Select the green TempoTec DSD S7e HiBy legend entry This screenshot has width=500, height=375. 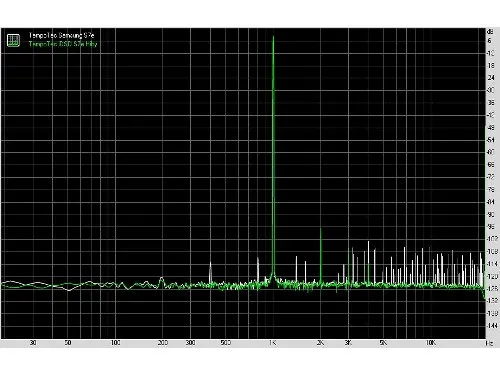click(63, 44)
